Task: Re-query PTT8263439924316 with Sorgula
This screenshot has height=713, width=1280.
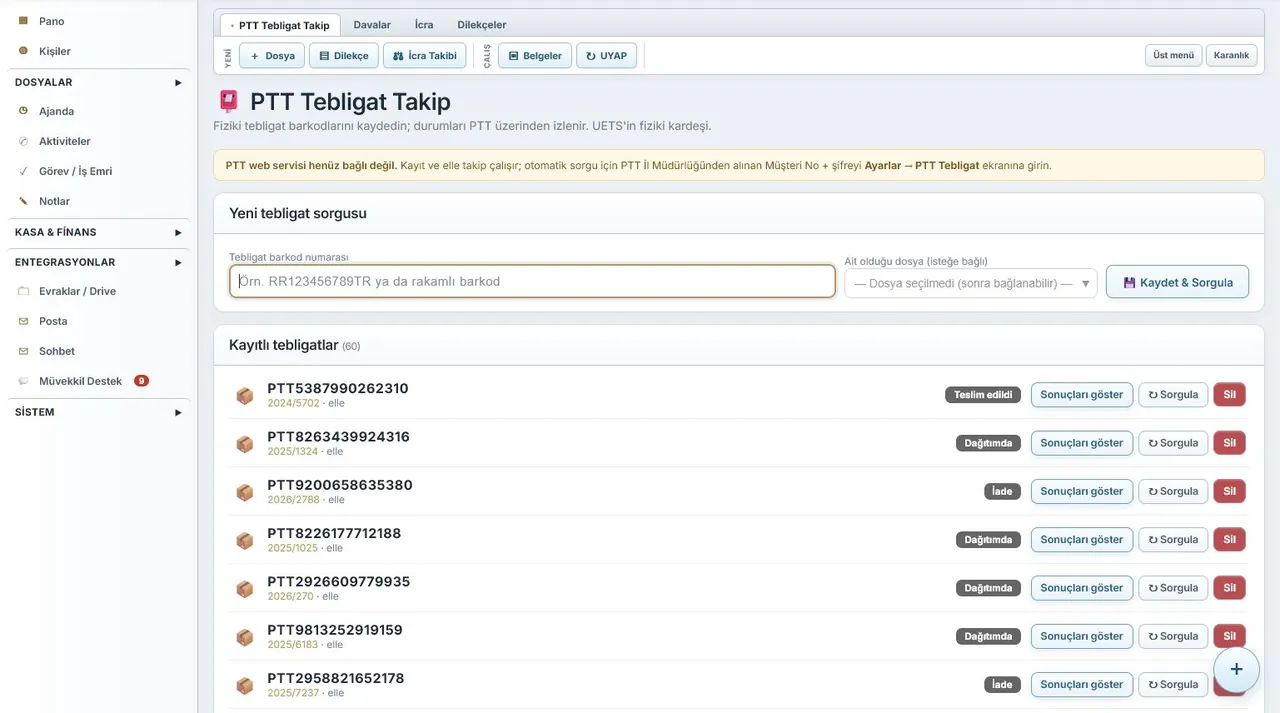Action: [1173, 443]
